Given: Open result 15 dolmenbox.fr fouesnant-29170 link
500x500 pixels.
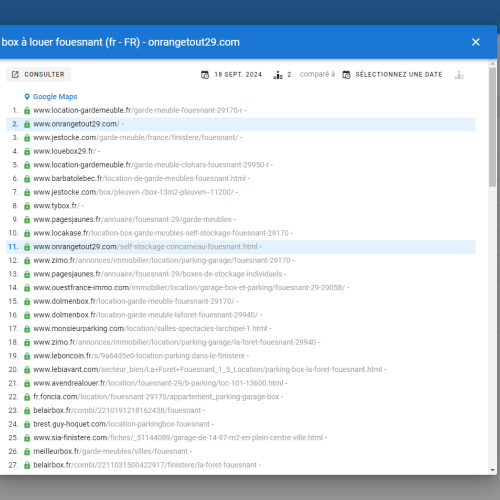Looking at the screenshot, I should point(134,301).
